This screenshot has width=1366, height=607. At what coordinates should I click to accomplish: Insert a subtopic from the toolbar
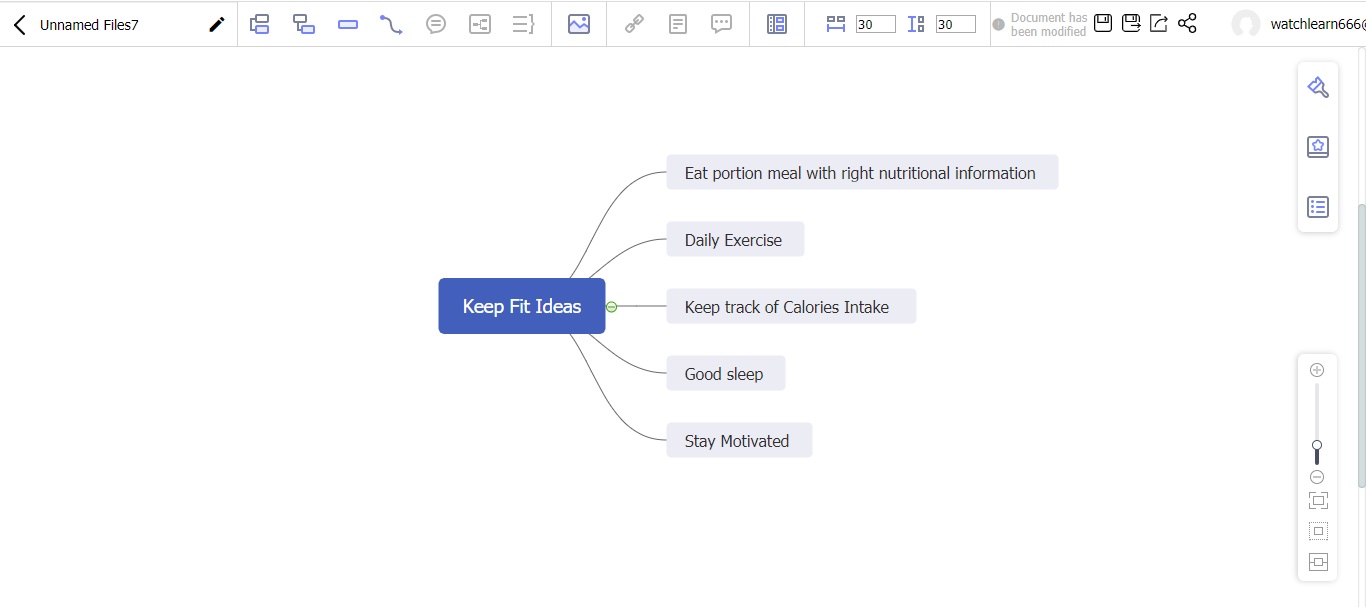(304, 24)
